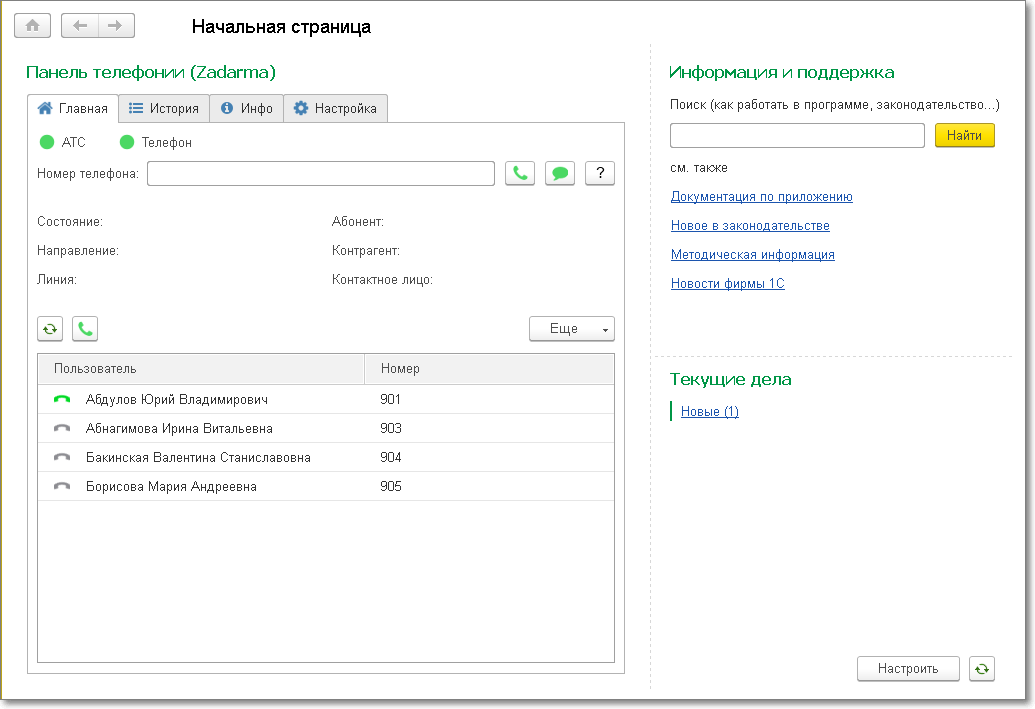Select Борисова Мария Андреевна row
Screen dimensions: 1035x709
(x=171, y=487)
